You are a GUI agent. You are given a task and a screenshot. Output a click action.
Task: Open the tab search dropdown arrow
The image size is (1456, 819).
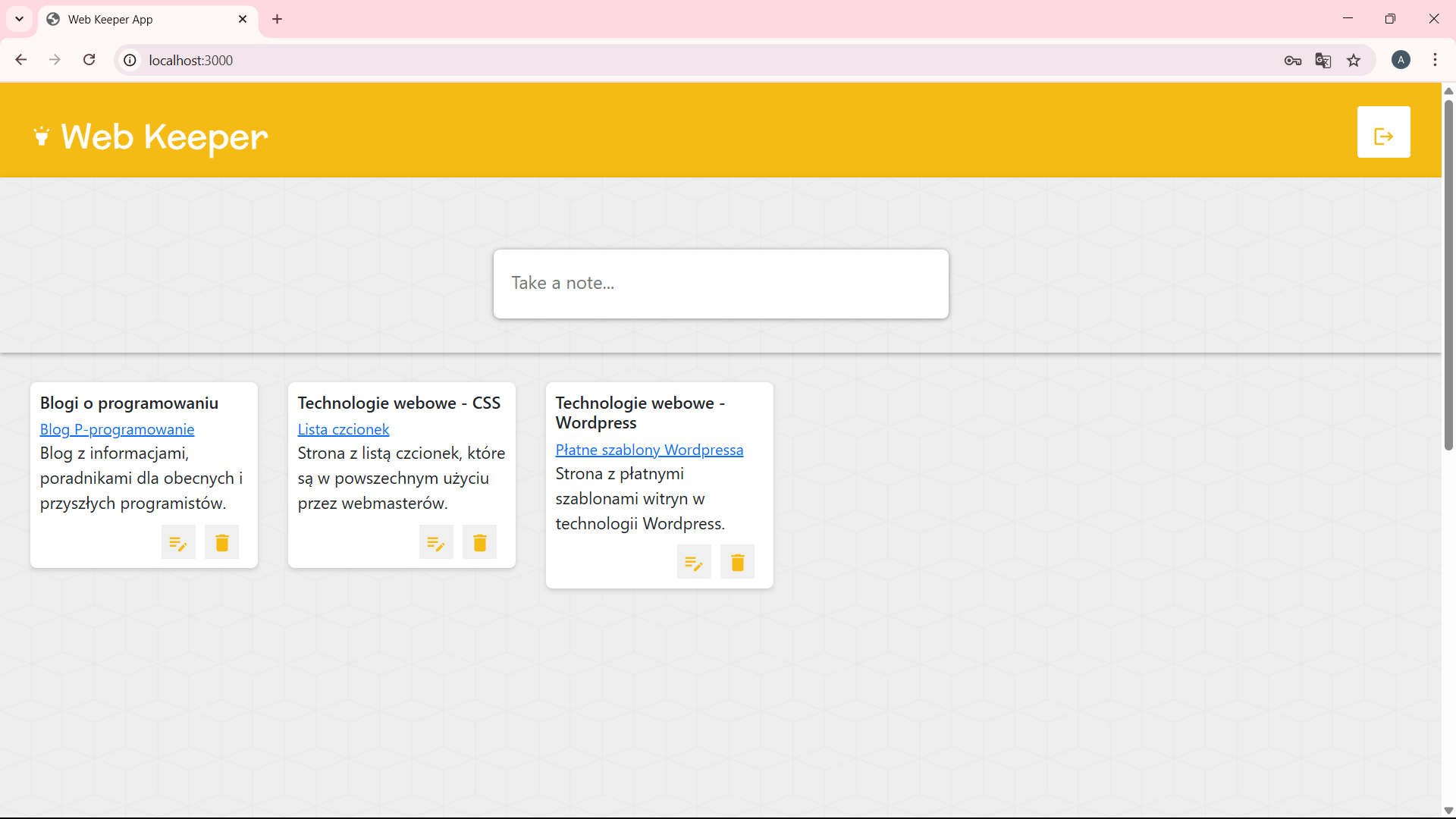tap(20, 19)
